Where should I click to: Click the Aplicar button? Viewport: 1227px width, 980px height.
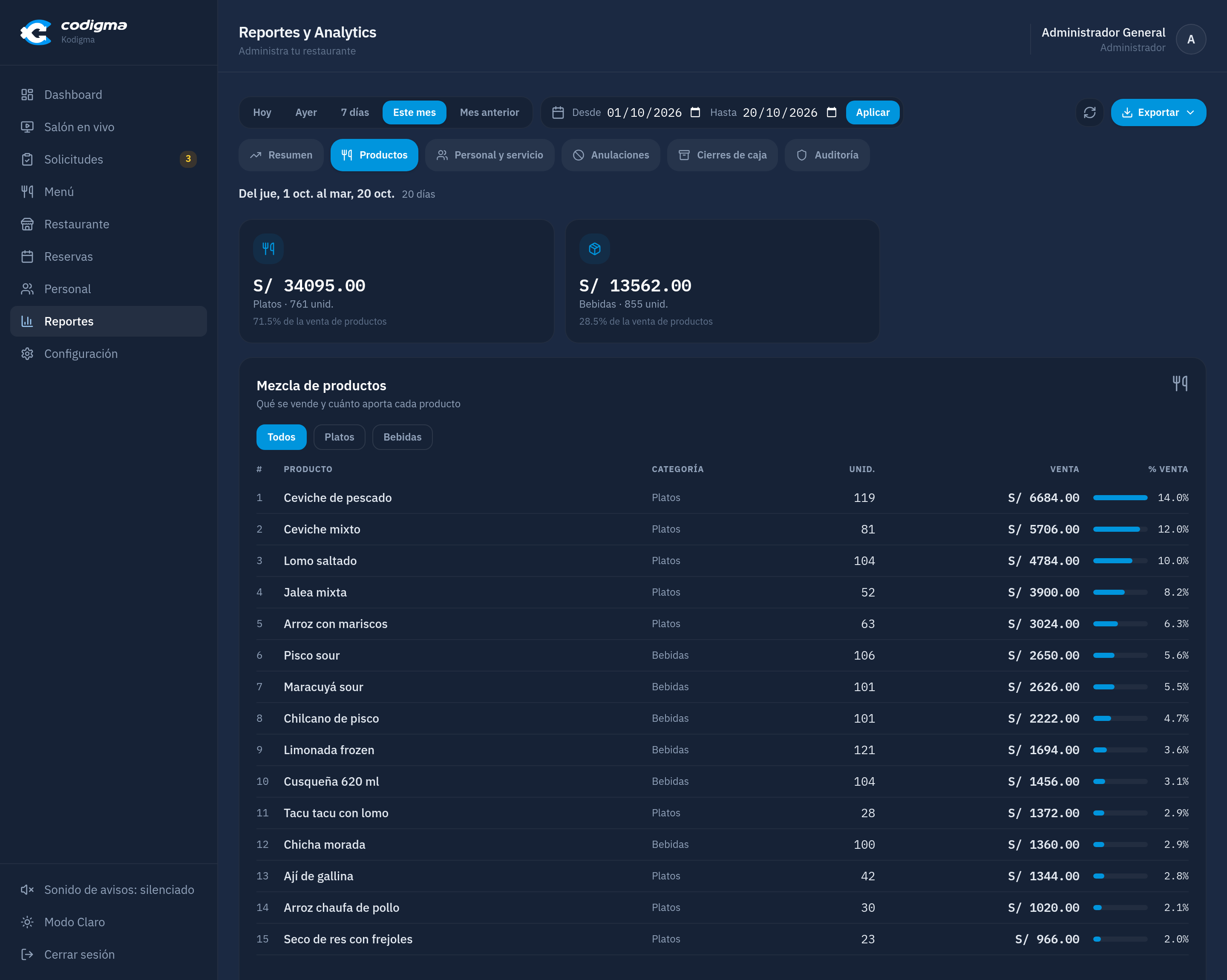873,112
